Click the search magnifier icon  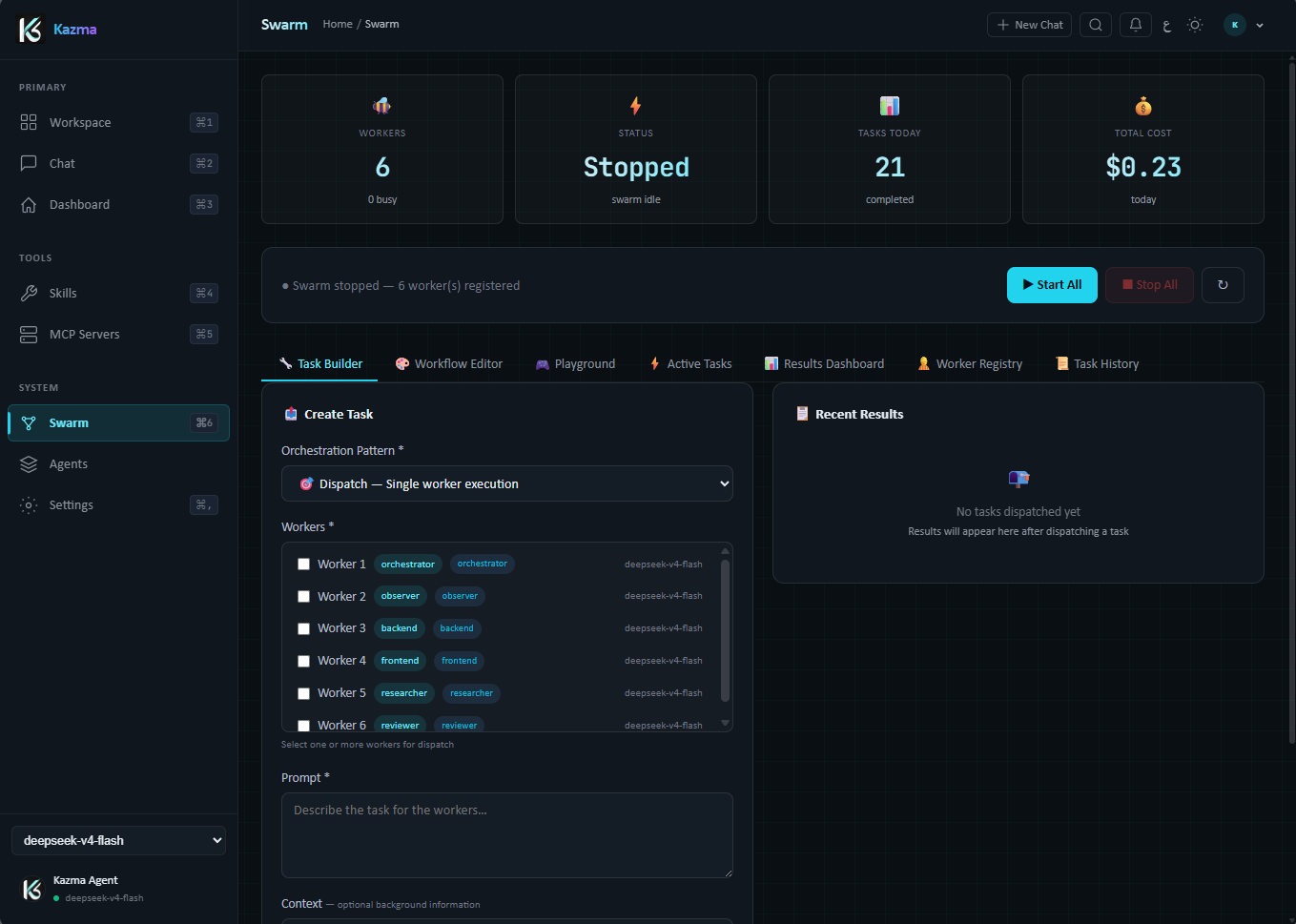1096,25
